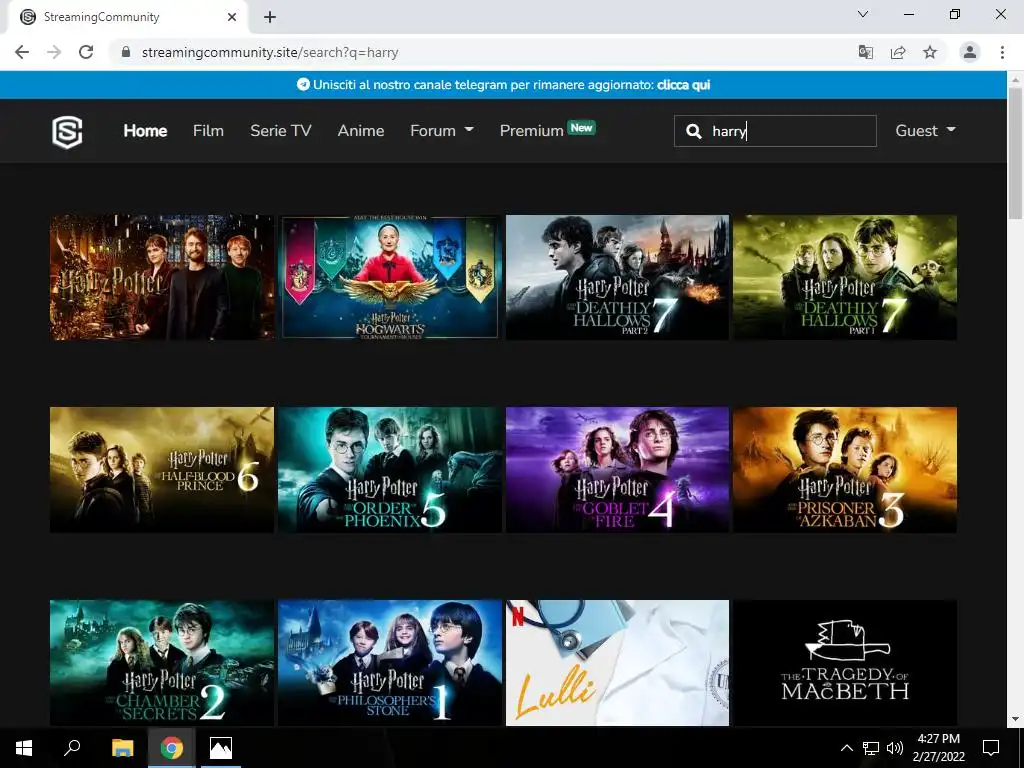Click the browser forward arrow

tap(54, 52)
